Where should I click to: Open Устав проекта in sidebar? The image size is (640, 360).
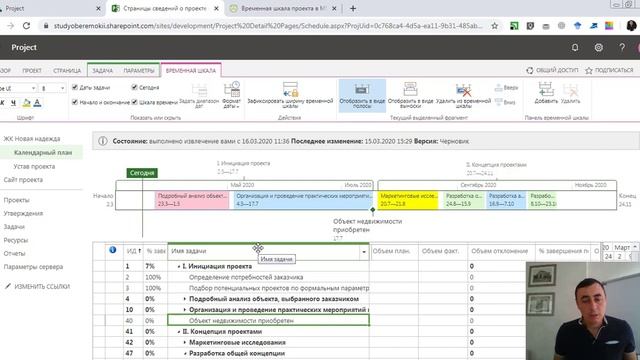(34, 166)
